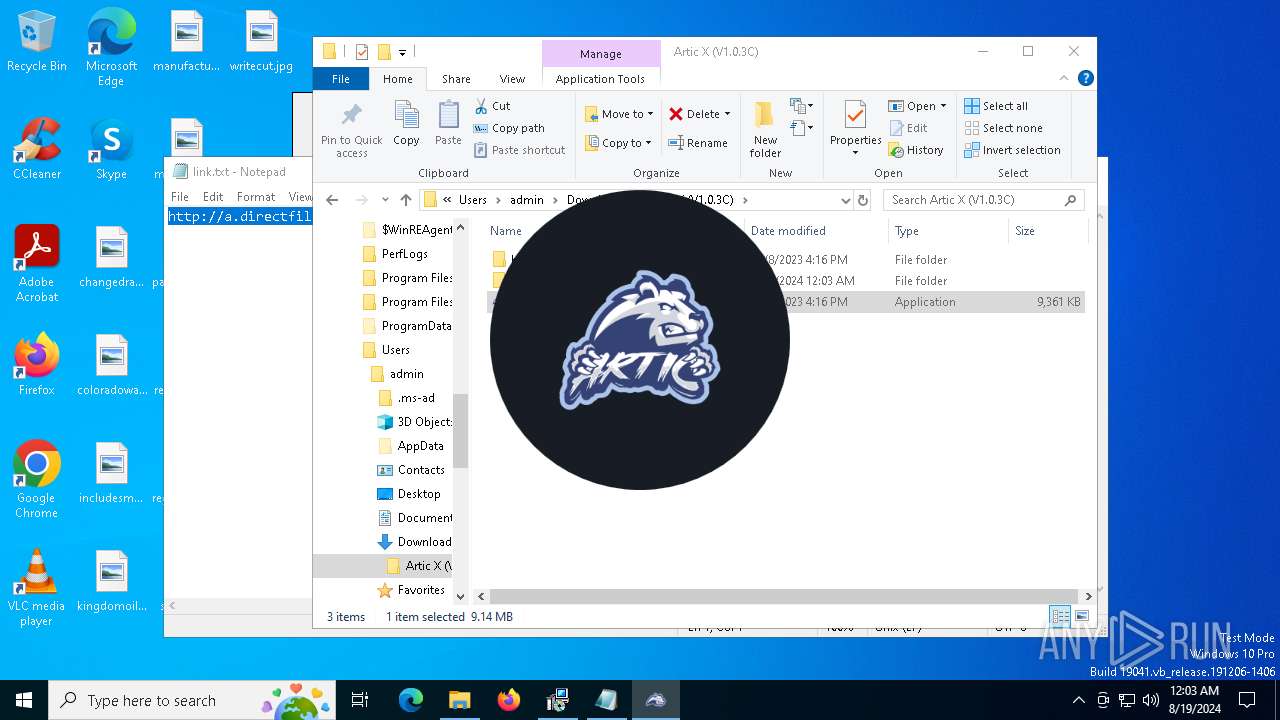
Task: Click Copy path option
Action: [509, 128]
